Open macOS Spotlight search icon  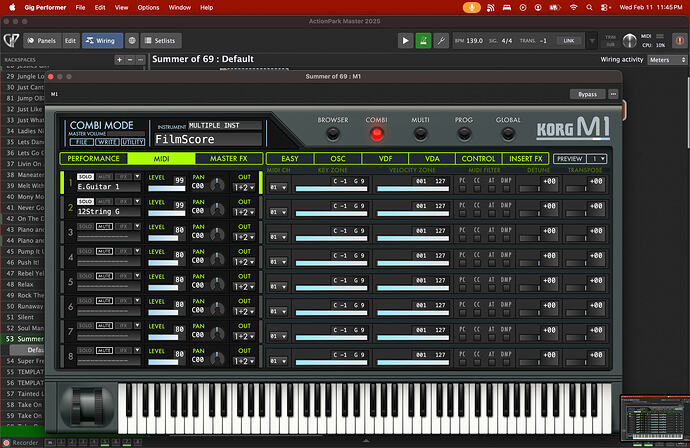click(x=589, y=7)
